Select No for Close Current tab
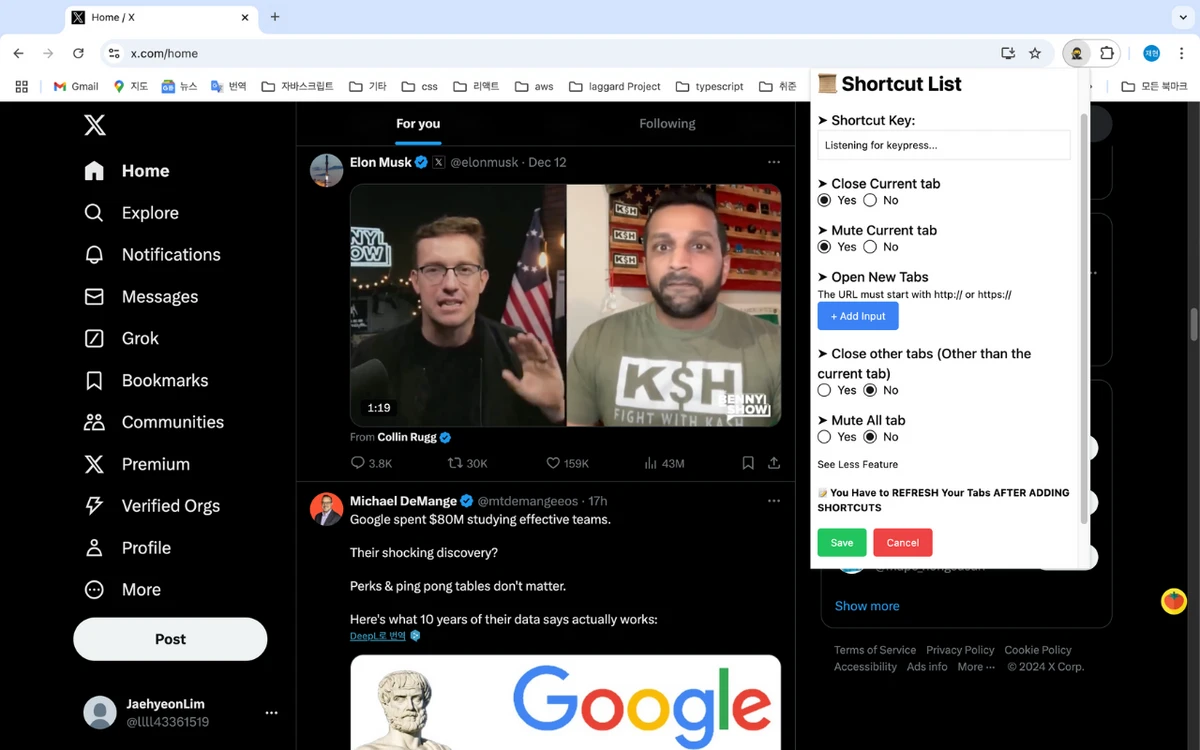 click(870, 200)
